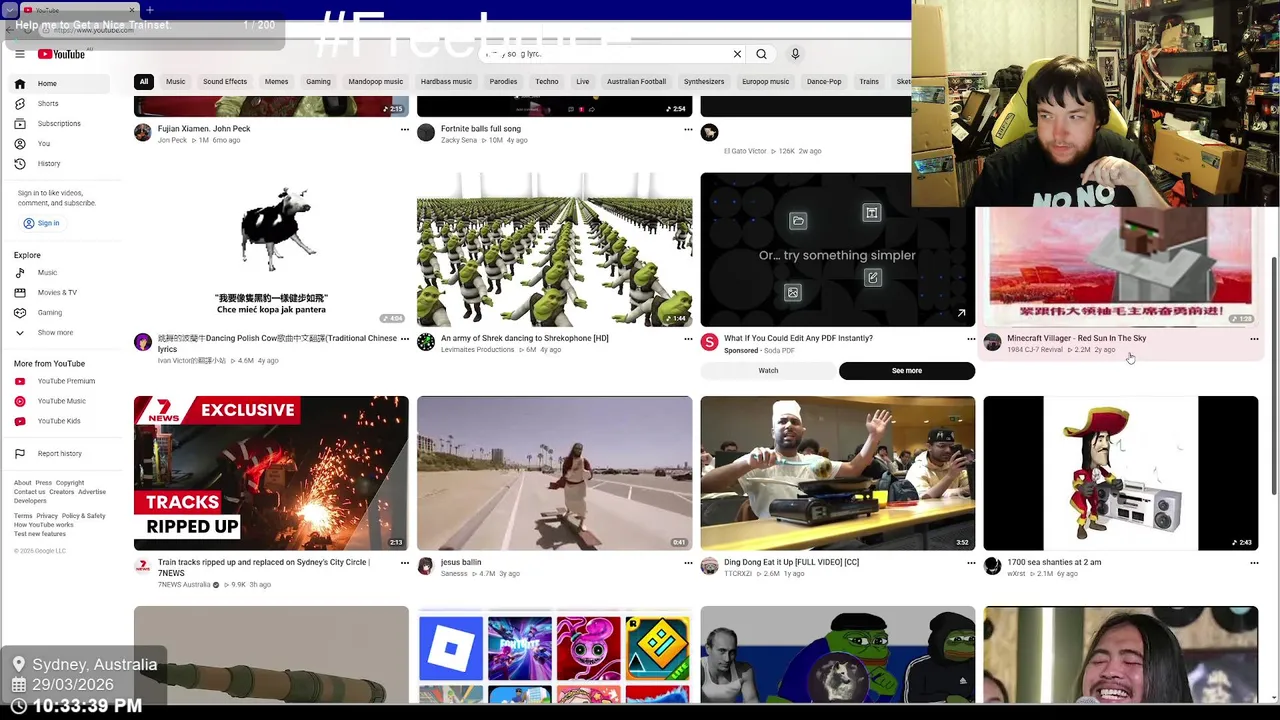Open options menu for Shrekophone video

click(x=687, y=339)
